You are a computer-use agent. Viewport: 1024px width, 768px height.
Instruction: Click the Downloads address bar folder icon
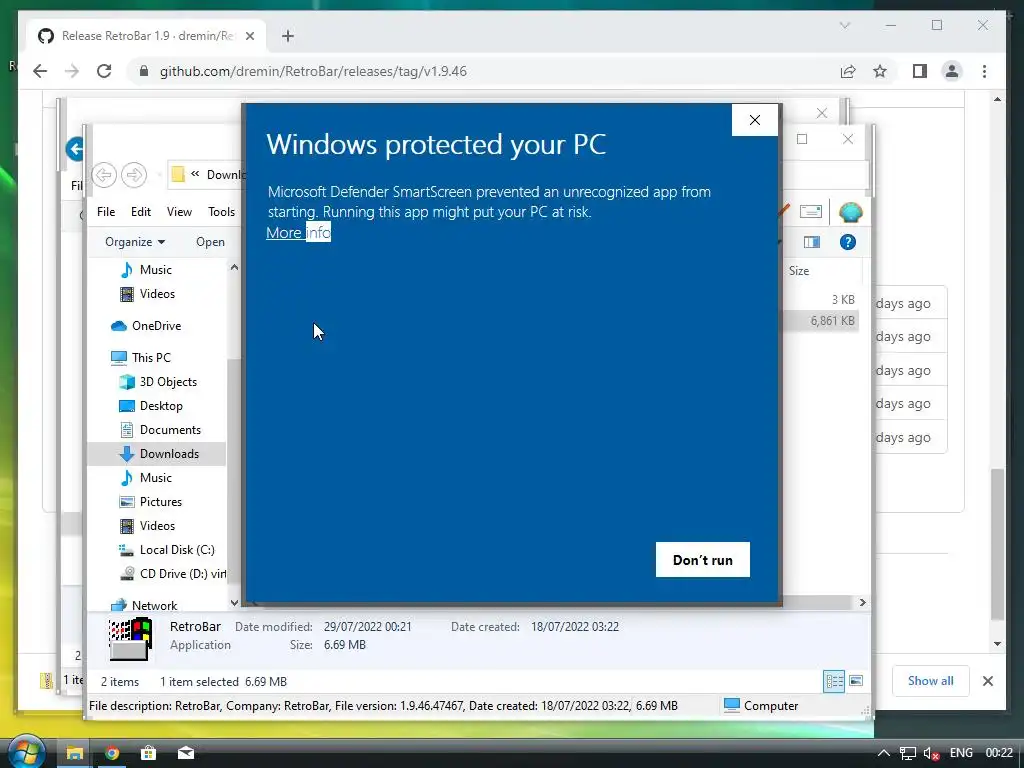178,174
